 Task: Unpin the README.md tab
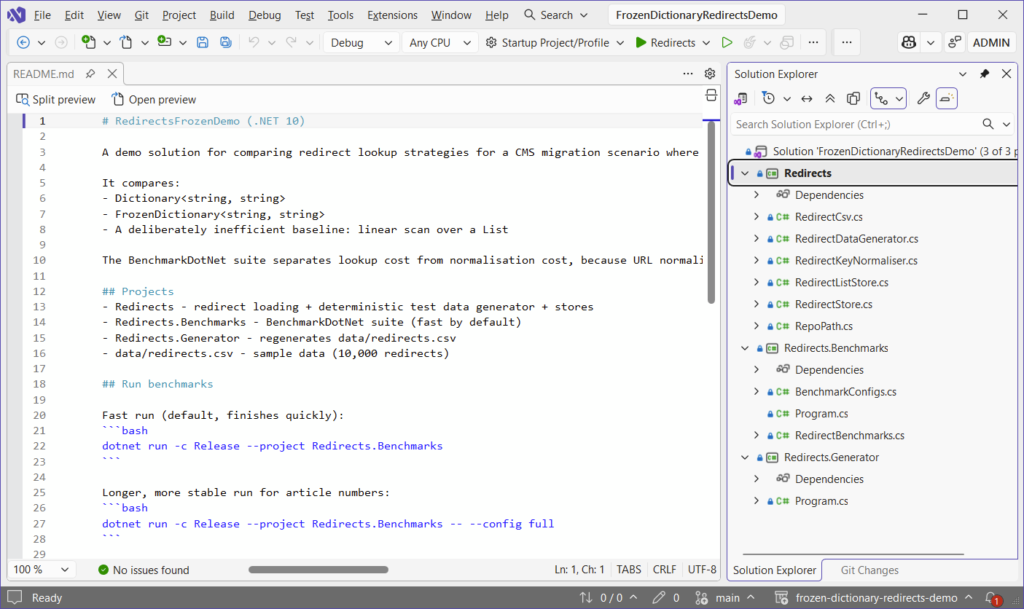click(x=88, y=73)
